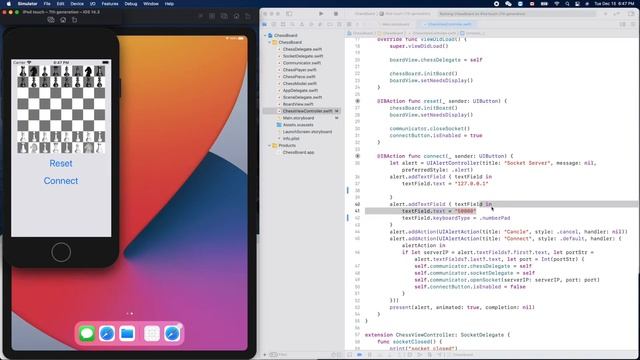Click the home icon in iPod simulator toolbar
This screenshot has width=640, height=360.
63,20
